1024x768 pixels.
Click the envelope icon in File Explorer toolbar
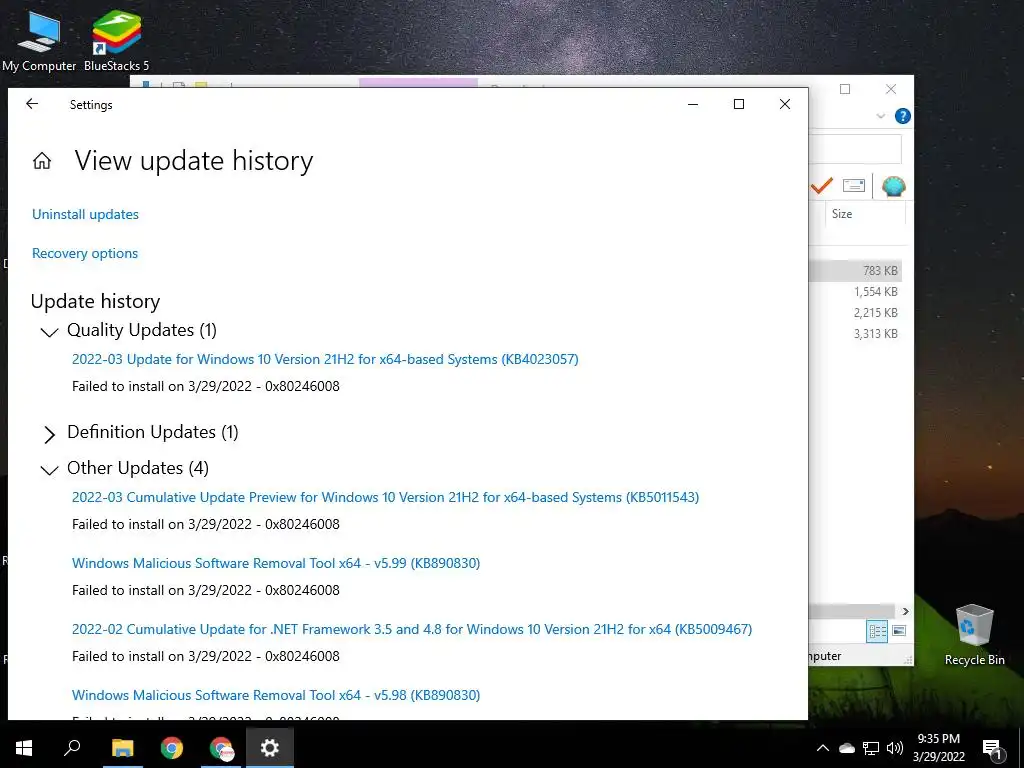click(x=854, y=185)
